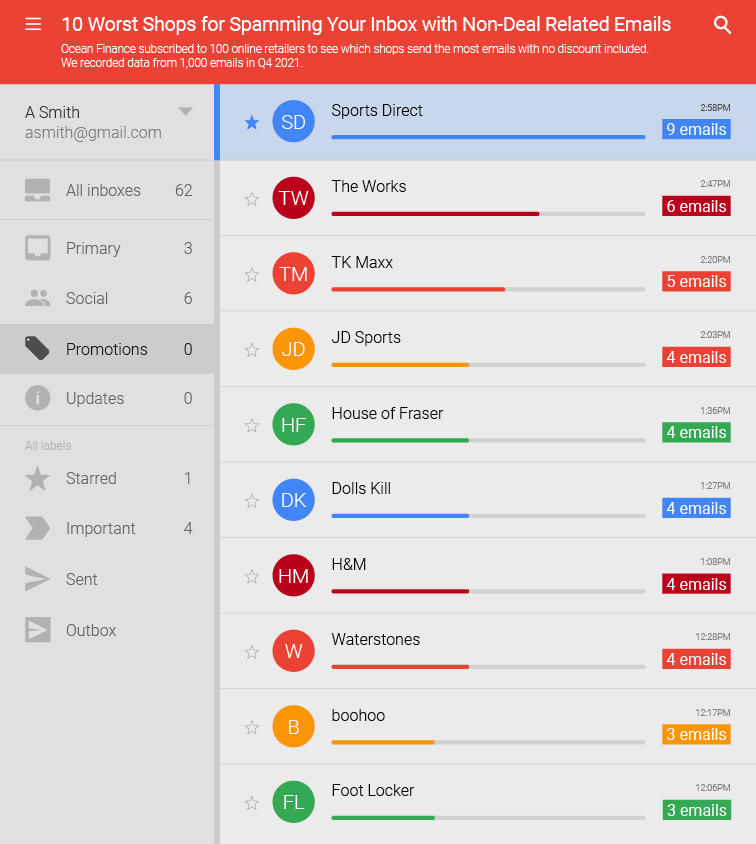Click the All inboxes count 62
Image resolution: width=756 pixels, height=844 pixels.
(183, 190)
